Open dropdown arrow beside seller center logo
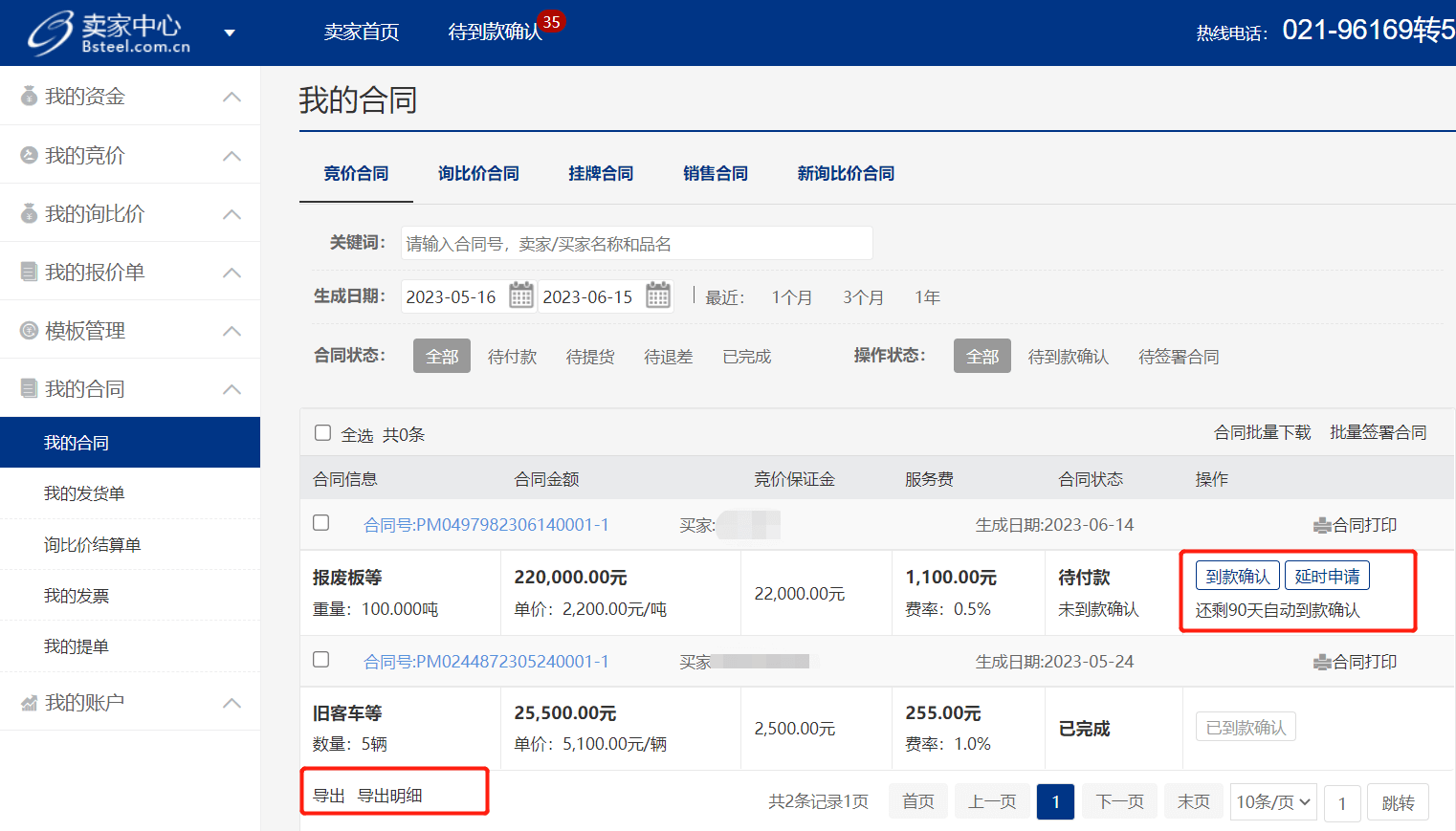 (230, 33)
